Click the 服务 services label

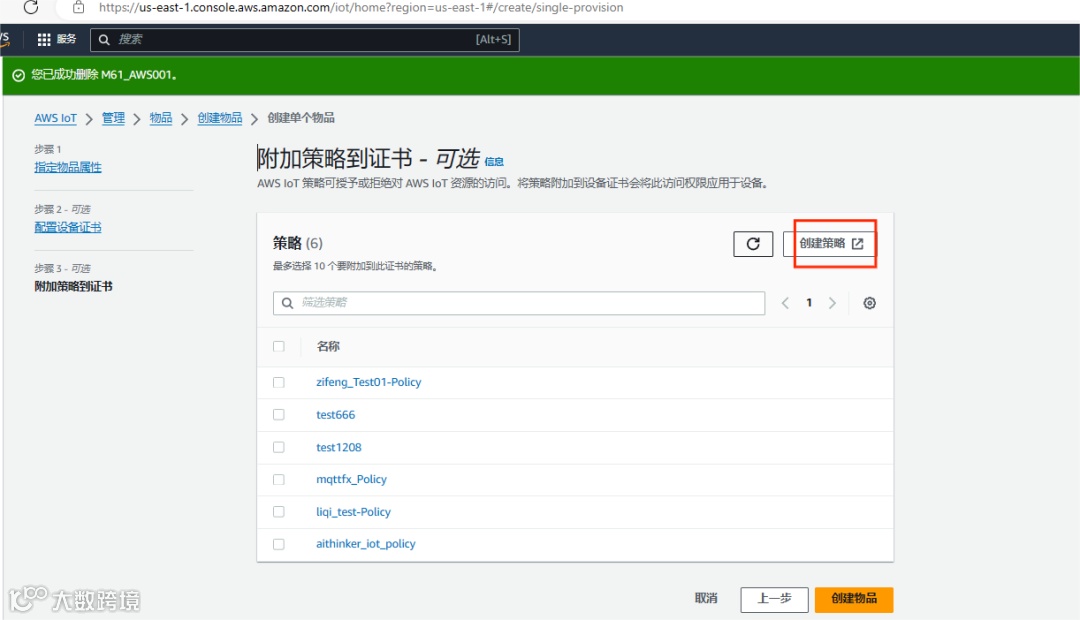[66, 39]
